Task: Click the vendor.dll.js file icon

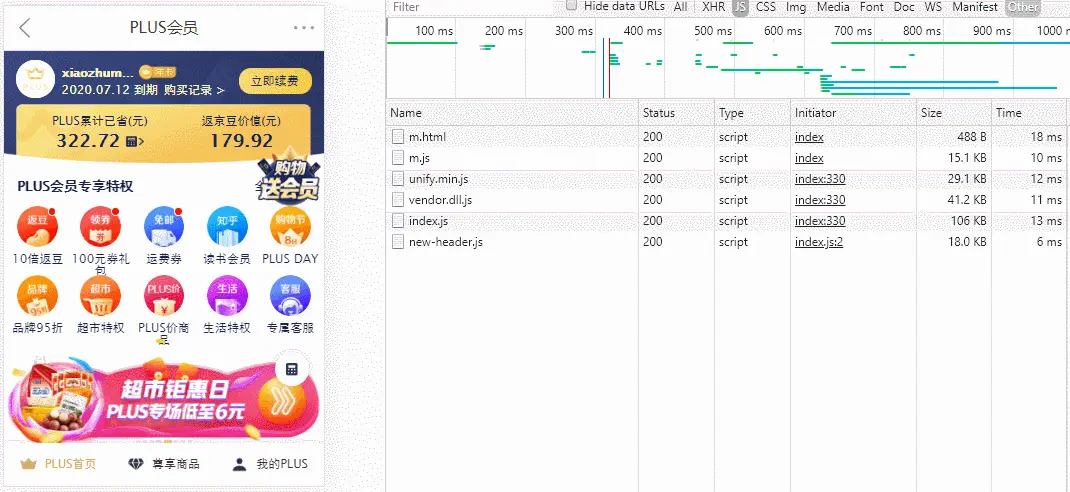Action: 398,201
